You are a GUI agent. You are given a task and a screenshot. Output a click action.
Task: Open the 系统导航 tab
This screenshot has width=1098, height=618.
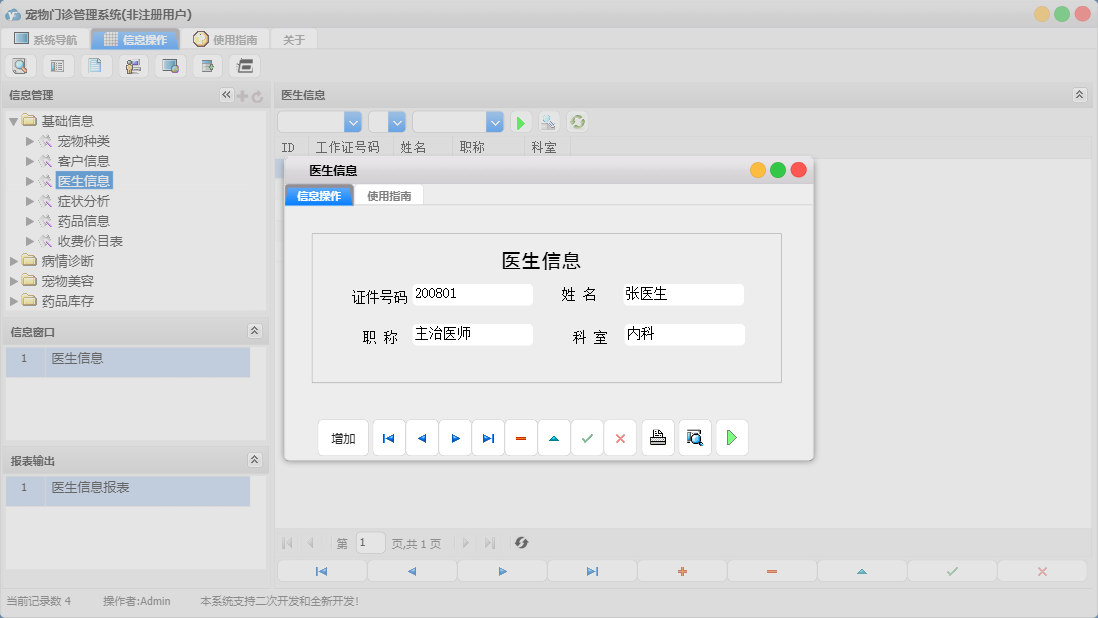[x=46, y=39]
